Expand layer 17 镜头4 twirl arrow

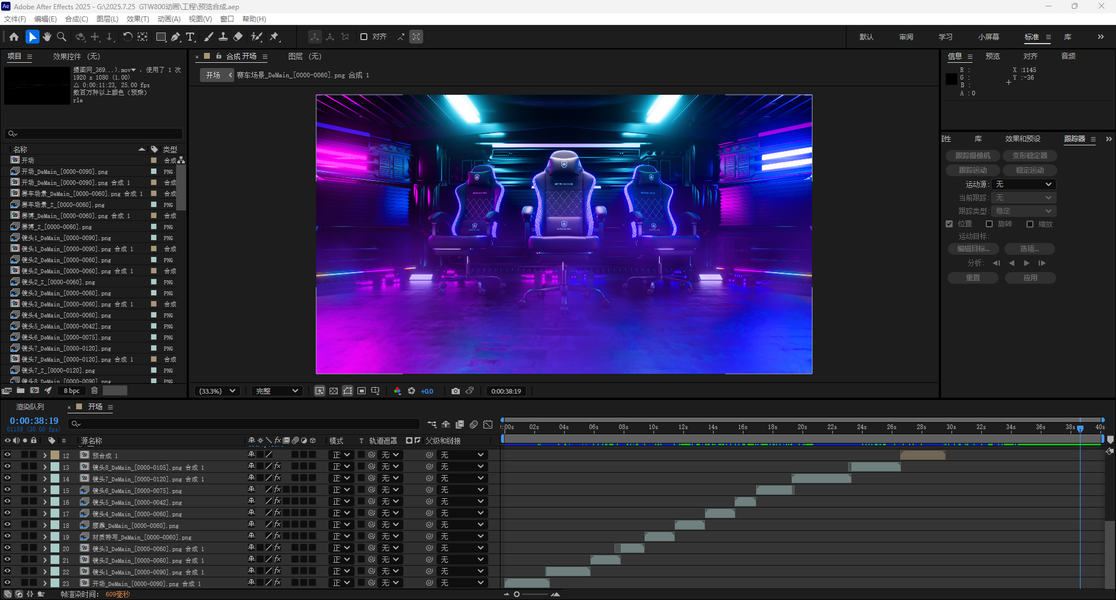click(45, 513)
